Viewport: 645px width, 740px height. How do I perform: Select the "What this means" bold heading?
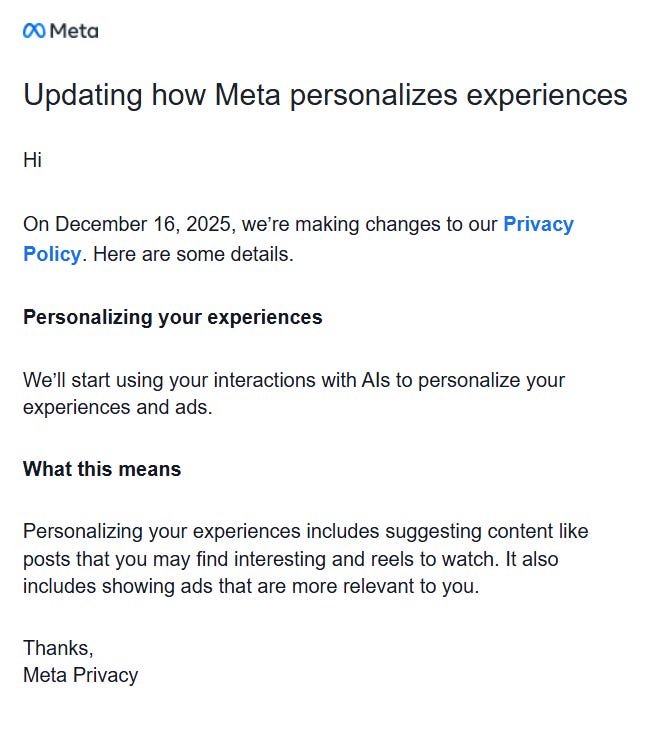[x=102, y=469]
